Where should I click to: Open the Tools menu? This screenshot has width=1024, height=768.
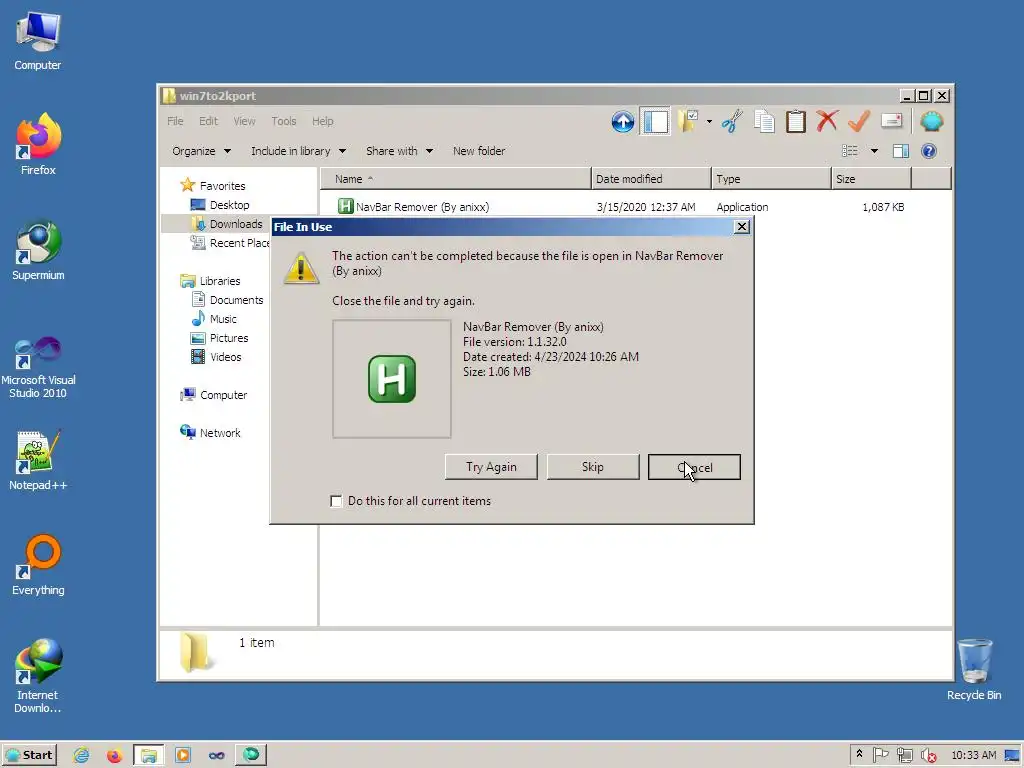pos(283,121)
